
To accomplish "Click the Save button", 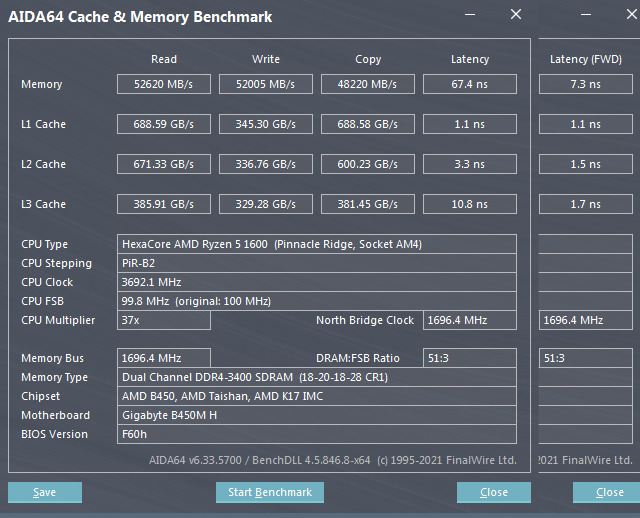I will pos(45,492).
